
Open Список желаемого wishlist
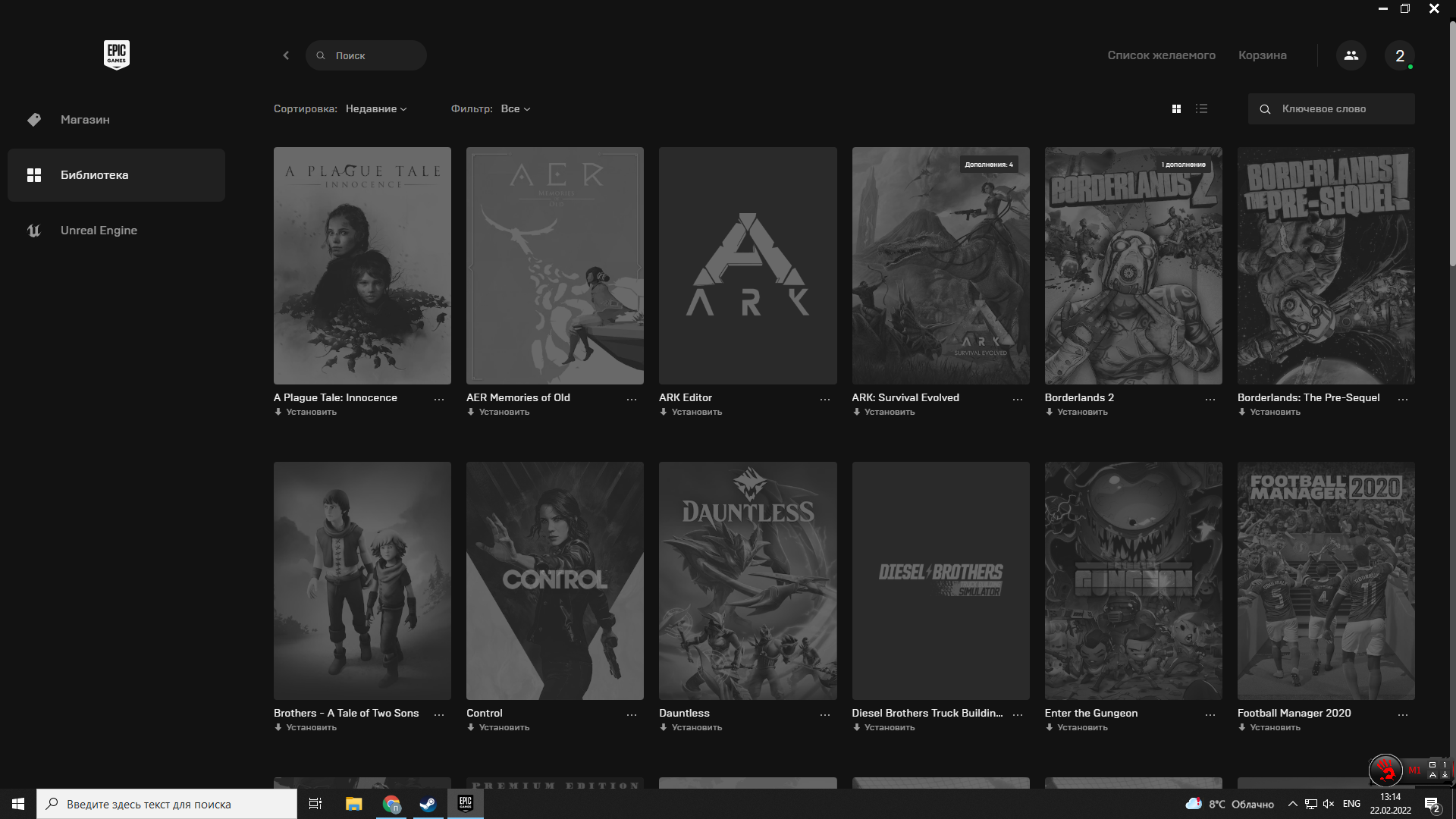click(1161, 55)
